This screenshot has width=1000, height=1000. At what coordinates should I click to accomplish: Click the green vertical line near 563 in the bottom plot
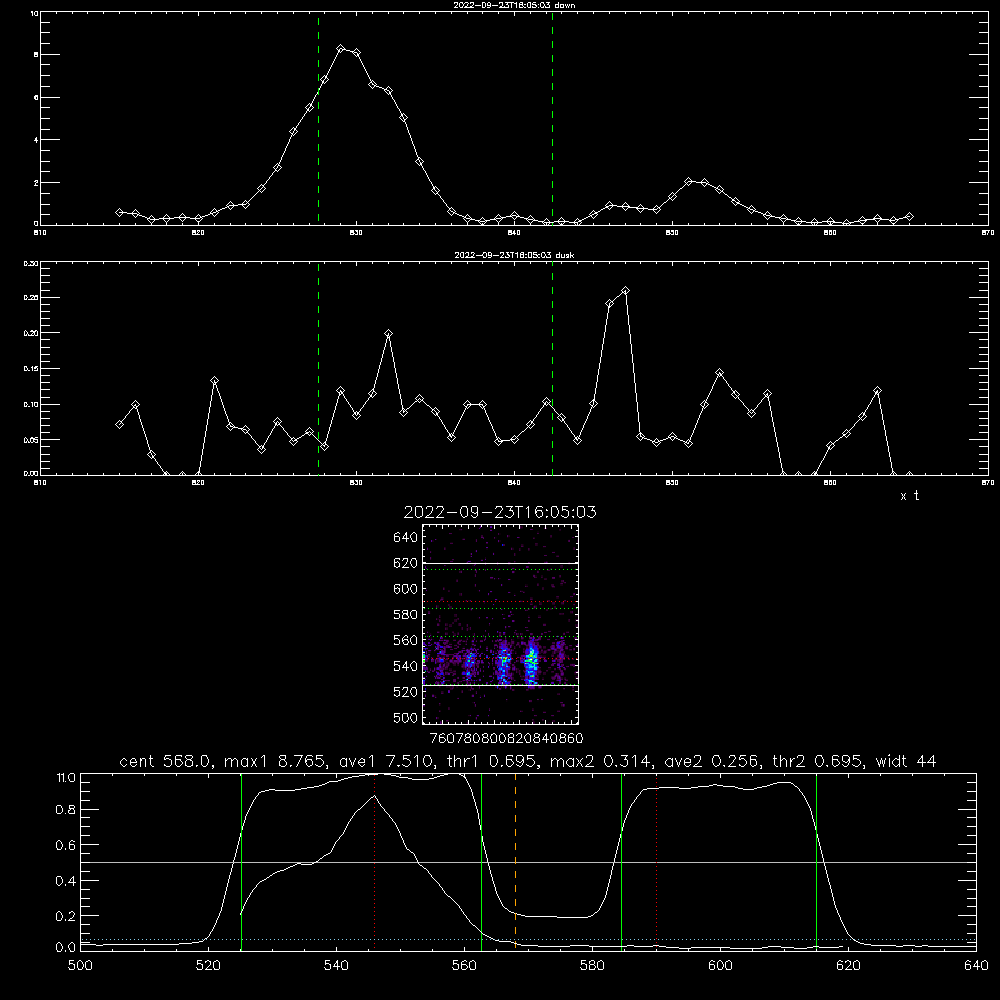(482, 860)
